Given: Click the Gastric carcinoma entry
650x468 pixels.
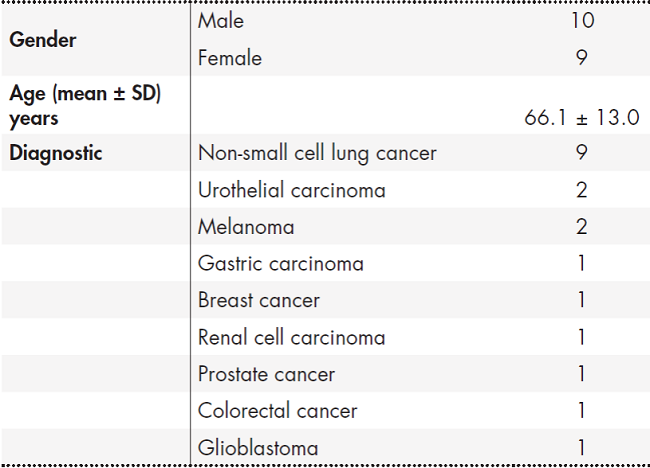Looking at the screenshot, I should point(281,264).
